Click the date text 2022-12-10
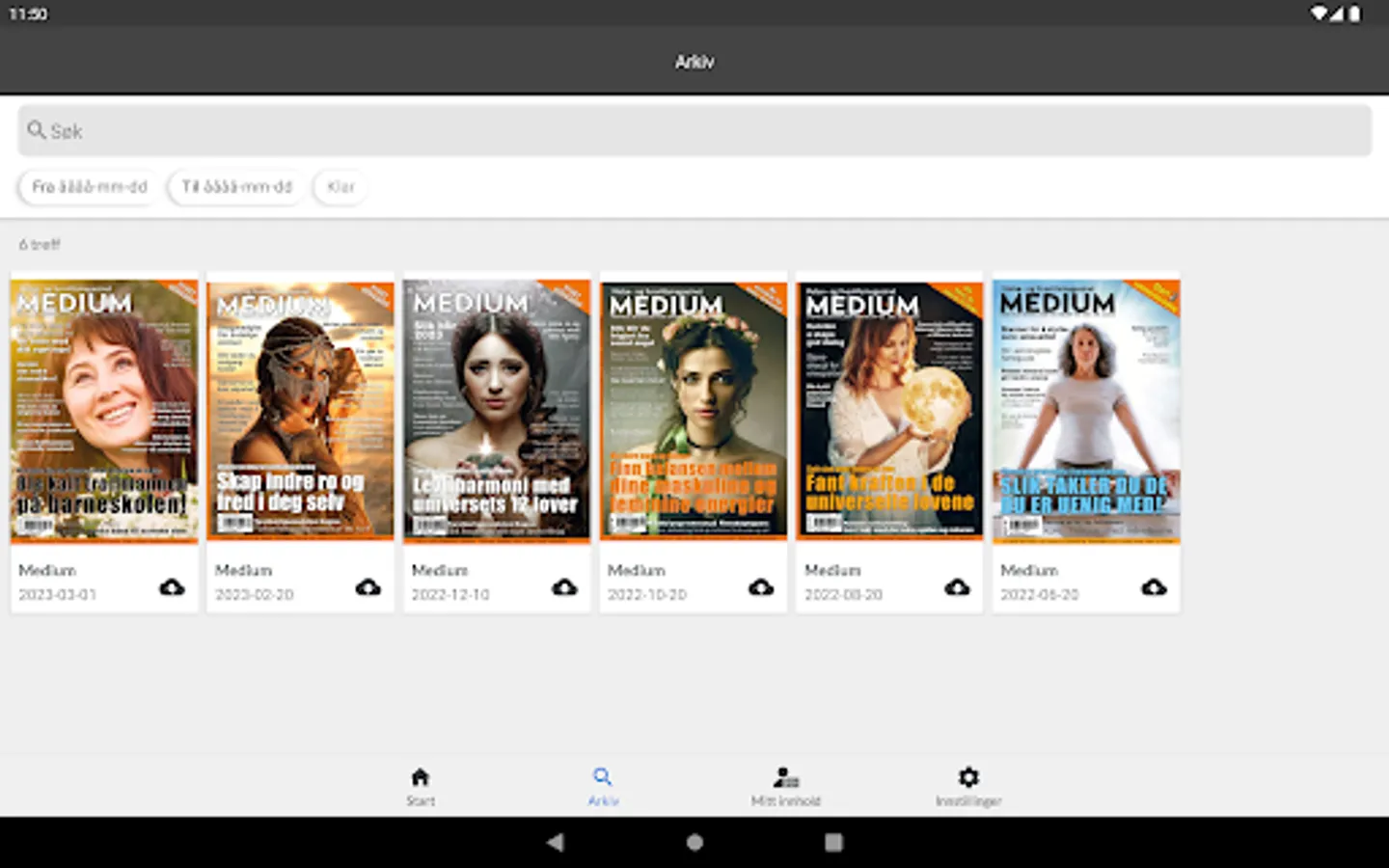The height and width of the screenshot is (868, 1389). 450,595
